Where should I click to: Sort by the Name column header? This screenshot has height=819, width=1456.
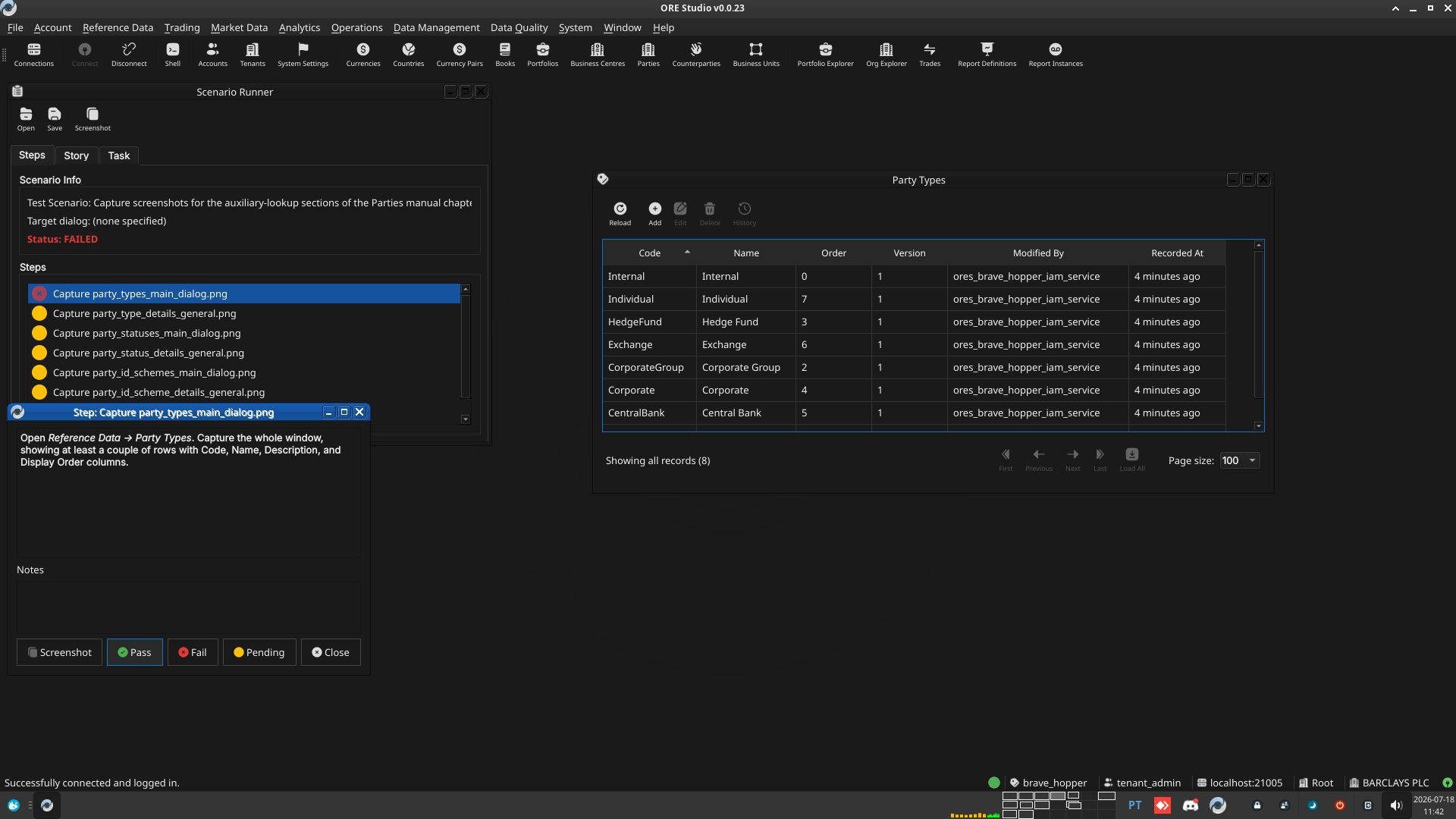(x=746, y=253)
